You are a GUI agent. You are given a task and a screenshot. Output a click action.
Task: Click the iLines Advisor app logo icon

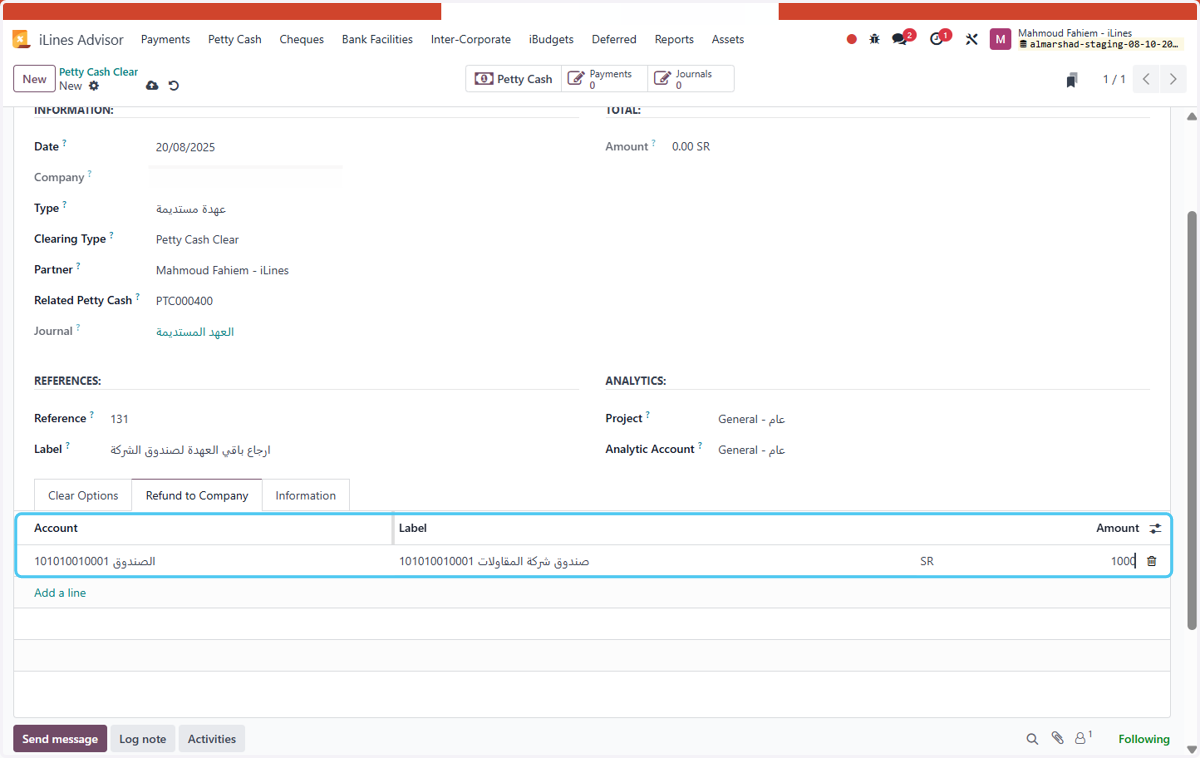(x=21, y=39)
